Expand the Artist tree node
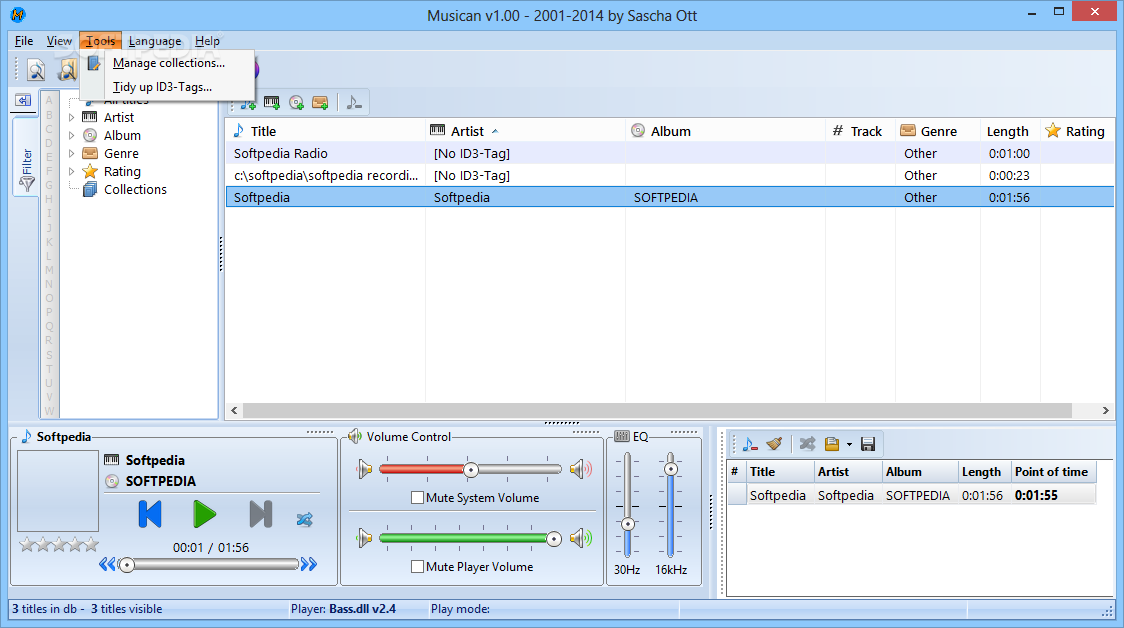Viewport: 1124px width, 628px height. coord(71,117)
